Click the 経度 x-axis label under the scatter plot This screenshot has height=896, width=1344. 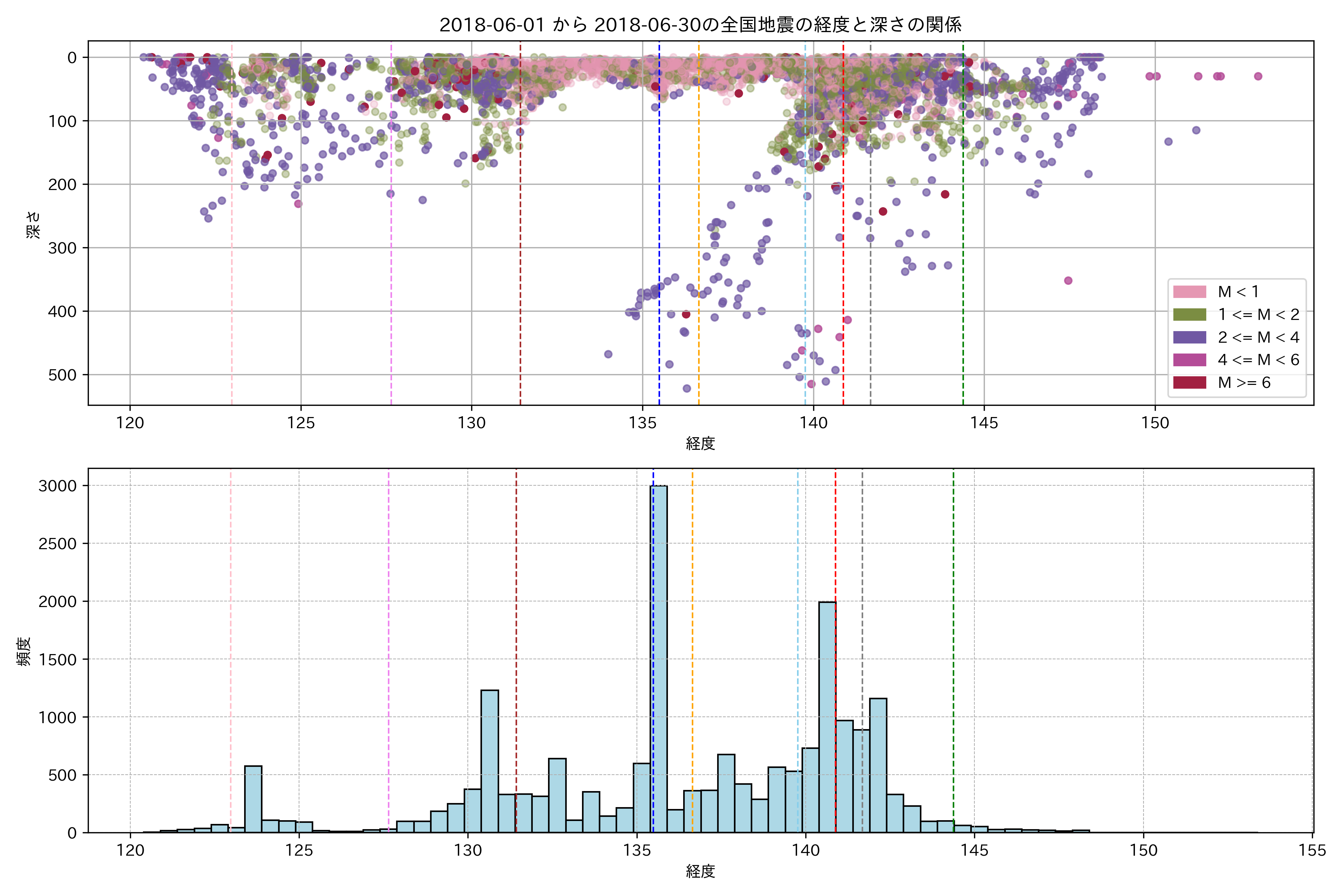(x=700, y=444)
